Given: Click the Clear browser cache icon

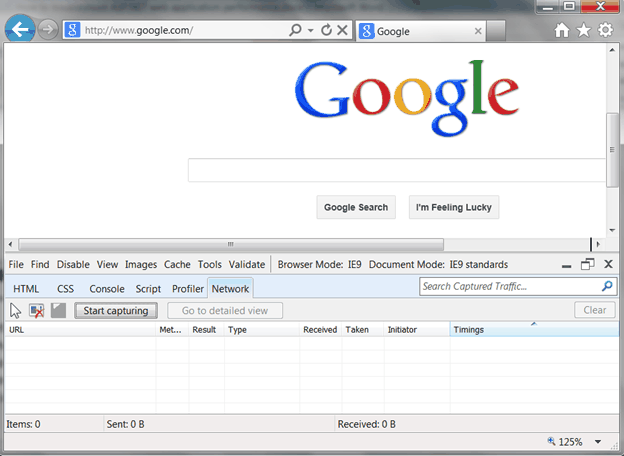Looking at the screenshot, I should point(37,311).
